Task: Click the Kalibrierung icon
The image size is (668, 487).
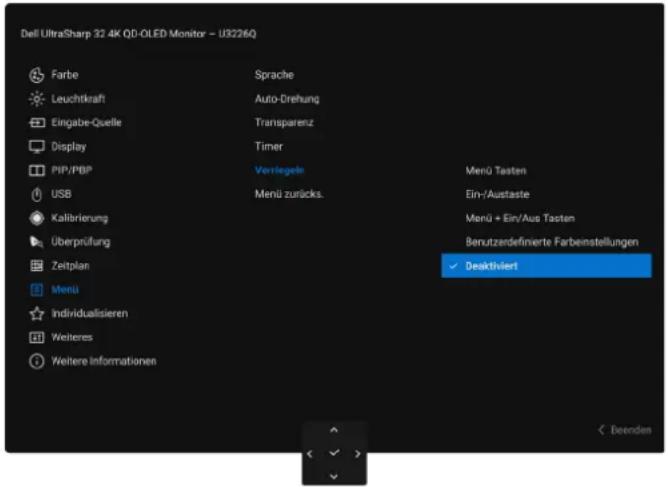Action: [x=37, y=218]
